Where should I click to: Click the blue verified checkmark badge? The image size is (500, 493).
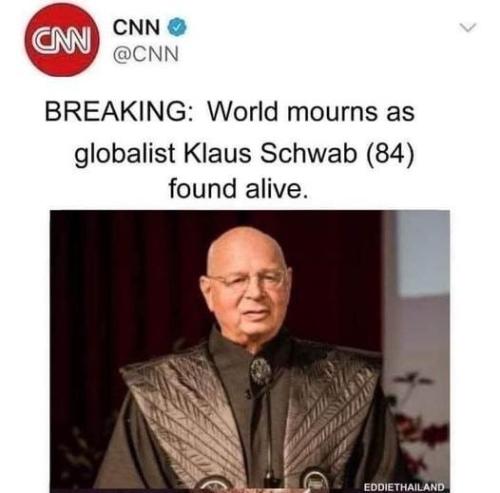tap(176, 27)
